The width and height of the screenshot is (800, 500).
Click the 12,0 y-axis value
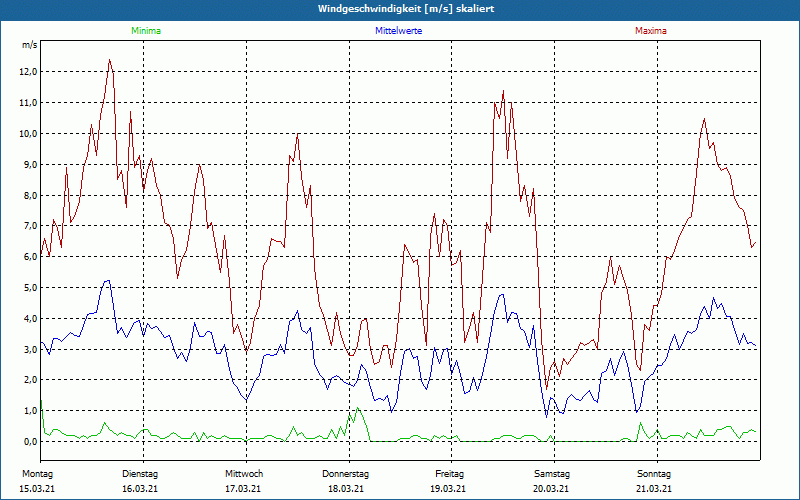(x=28, y=72)
